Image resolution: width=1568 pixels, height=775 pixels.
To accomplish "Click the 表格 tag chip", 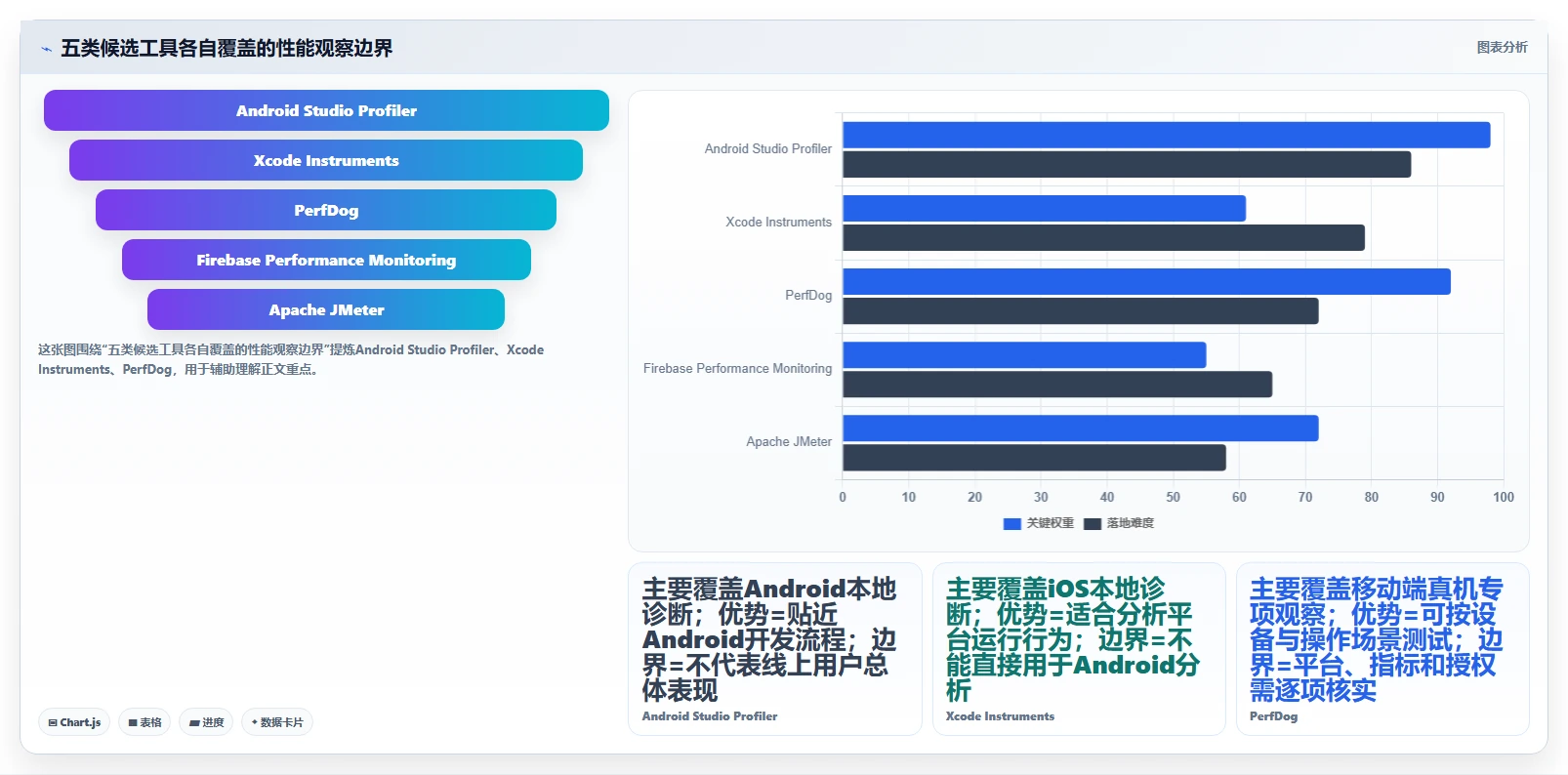I will tap(144, 722).
